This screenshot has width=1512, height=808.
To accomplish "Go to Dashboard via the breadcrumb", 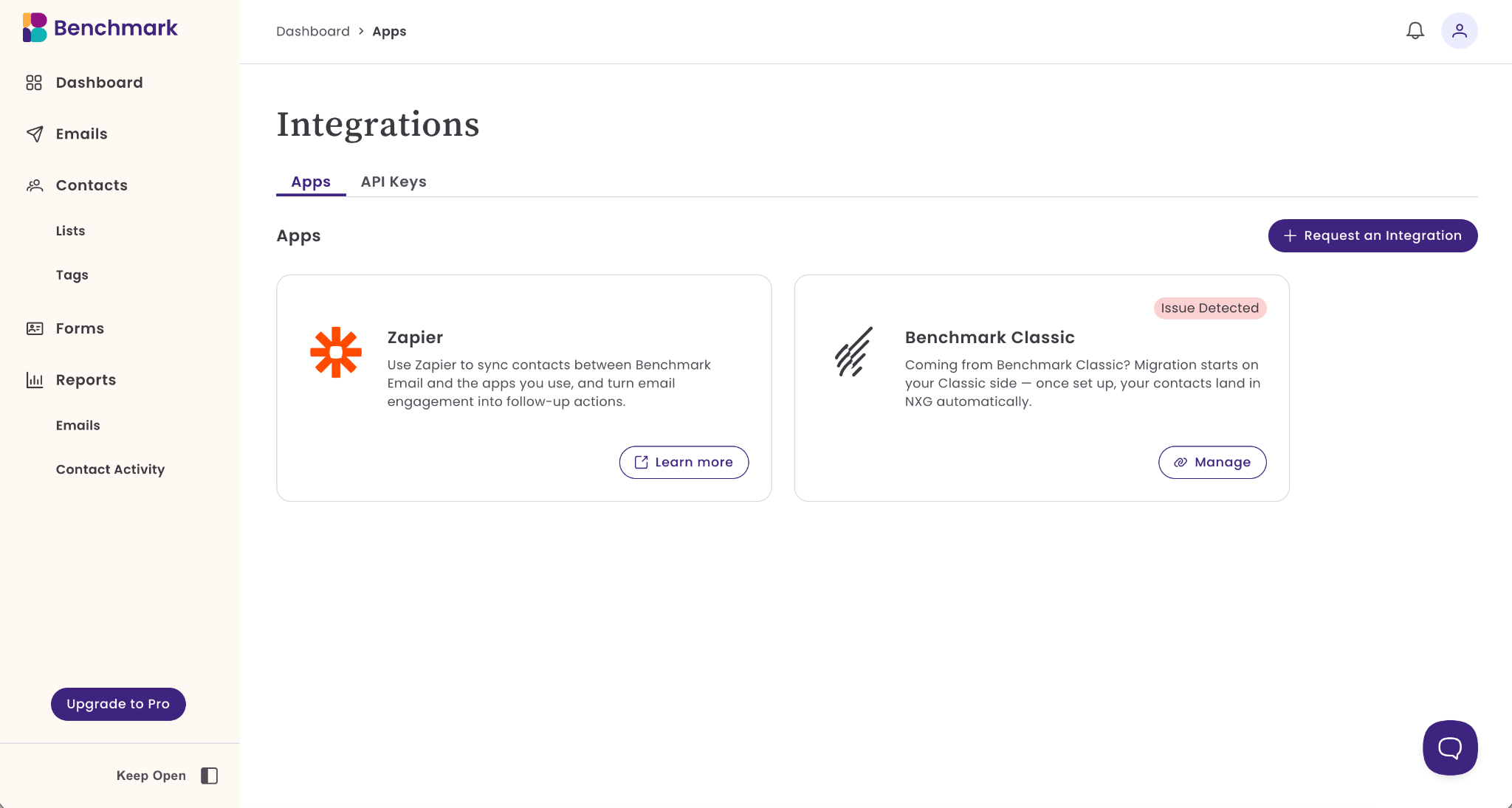I will (x=313, y=31).
